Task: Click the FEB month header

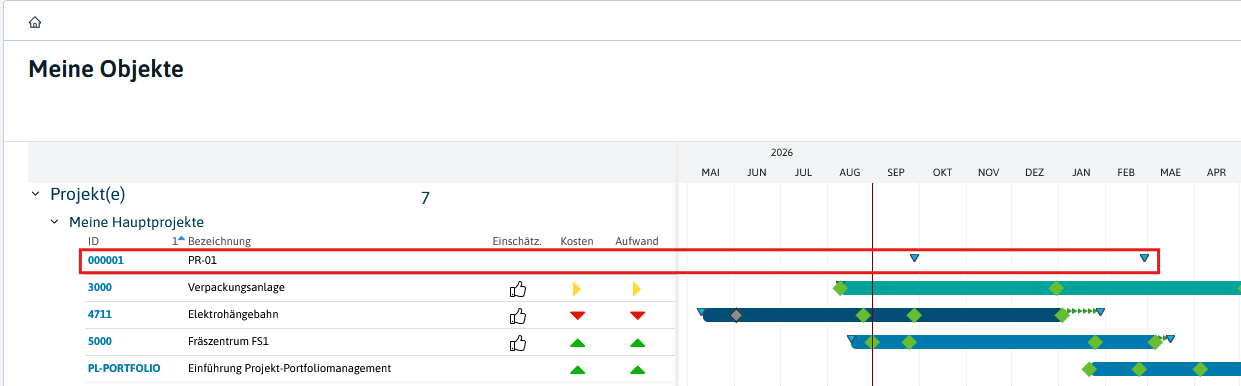Action: pyautogui.click(x=1126, y=173)
